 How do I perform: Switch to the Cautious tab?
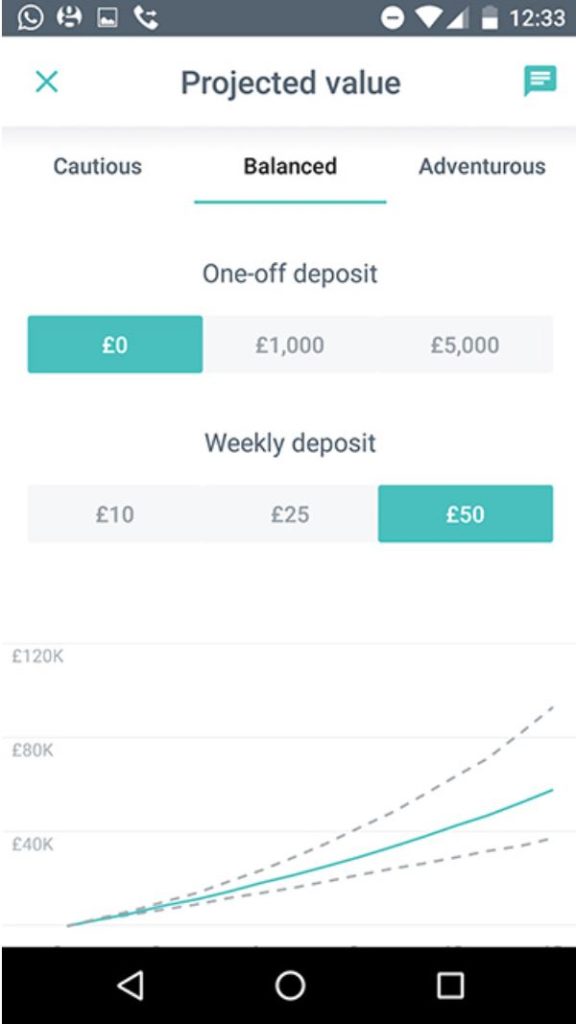(x=97, y=167)
